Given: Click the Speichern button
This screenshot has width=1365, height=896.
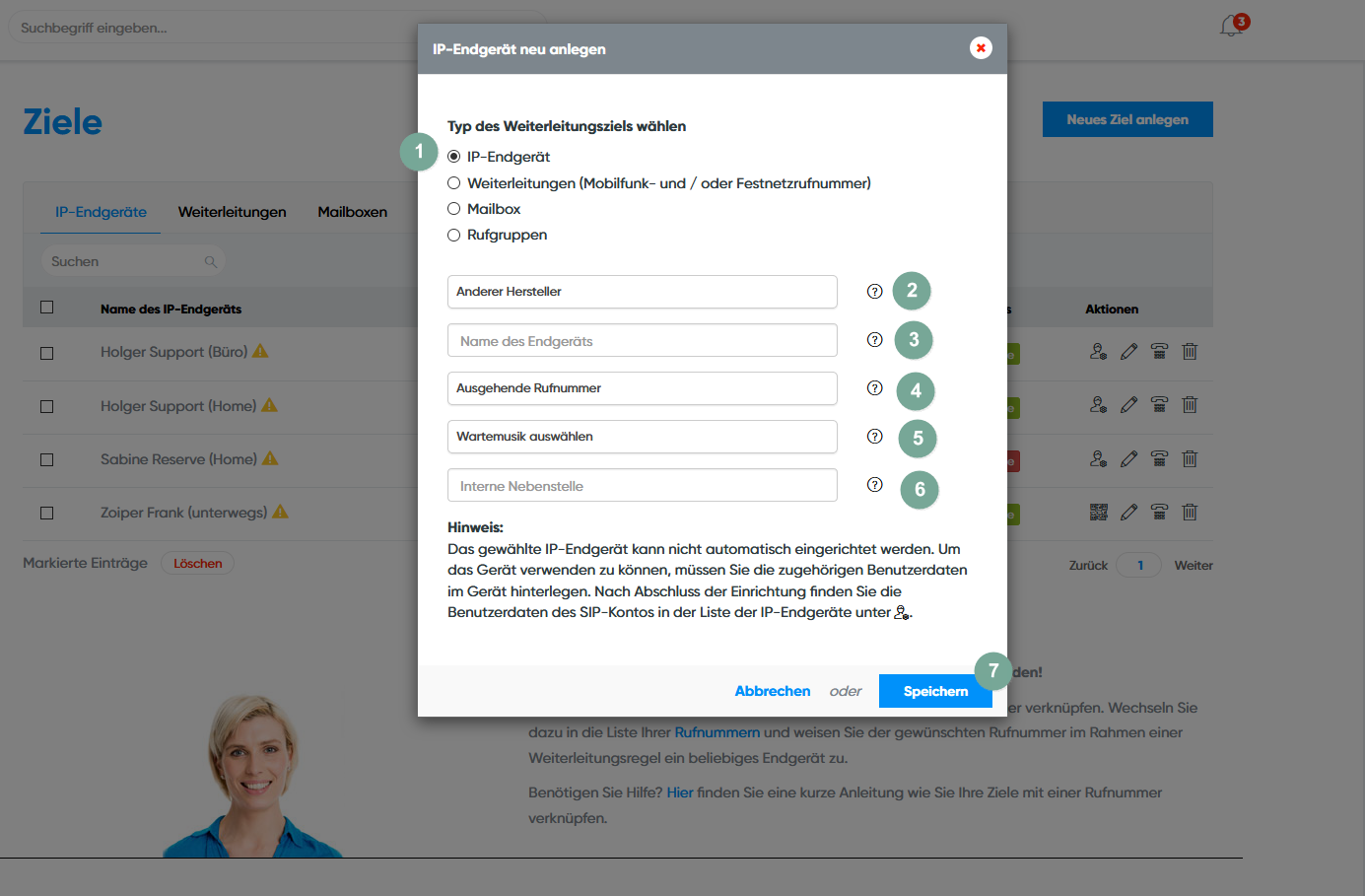Looking at the screenshot, I should pyautogui.click(x=934, y=691).
